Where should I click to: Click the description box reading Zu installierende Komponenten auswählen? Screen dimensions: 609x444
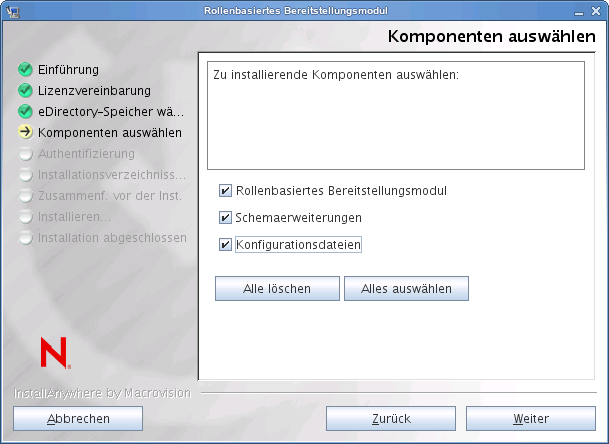pyautogui.click(x=396, y=115)
